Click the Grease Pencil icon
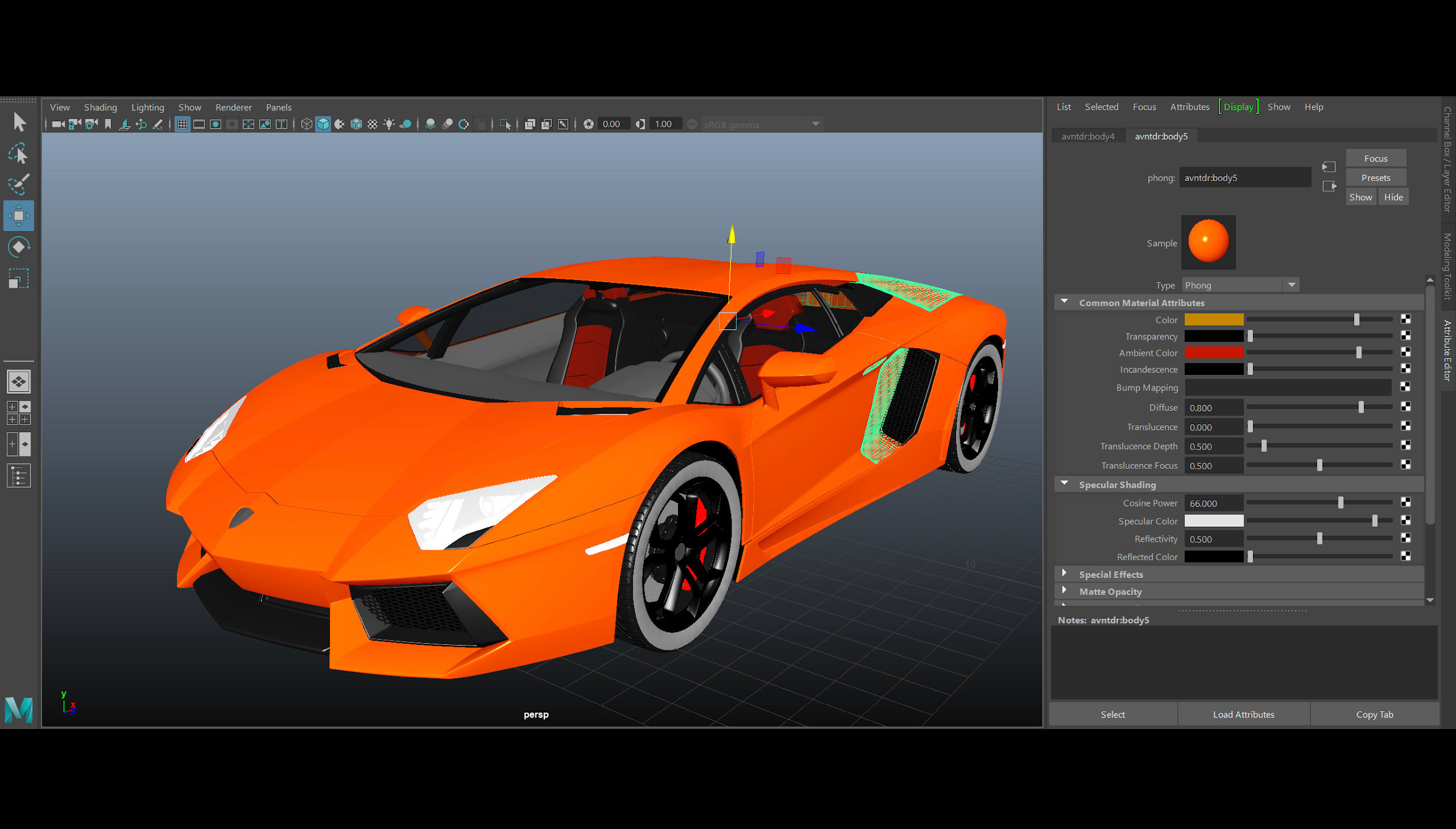Viewport: 1456px width, 829px height. point(157,124)
